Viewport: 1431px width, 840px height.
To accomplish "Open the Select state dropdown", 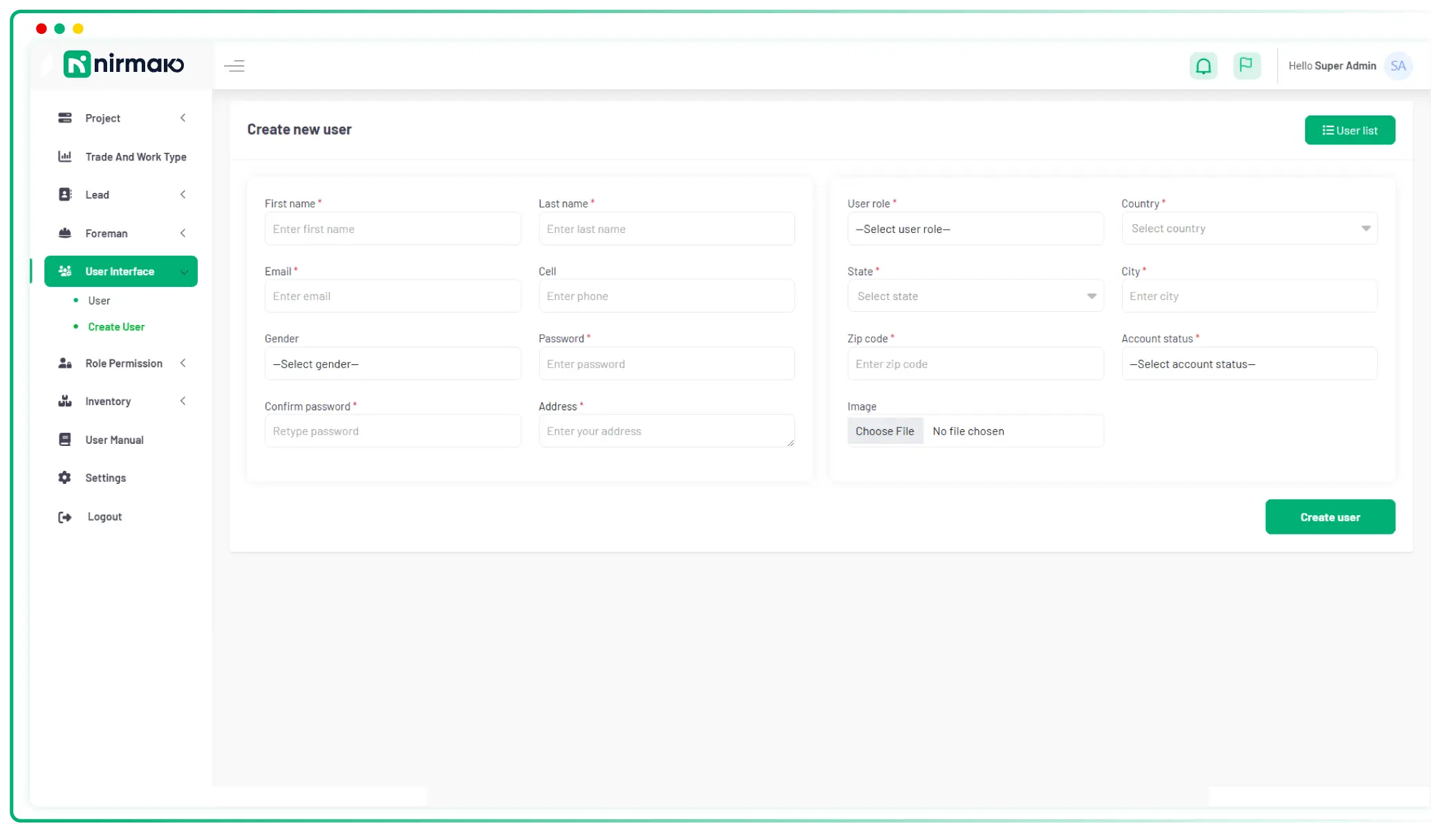I will tap(975, 295).
